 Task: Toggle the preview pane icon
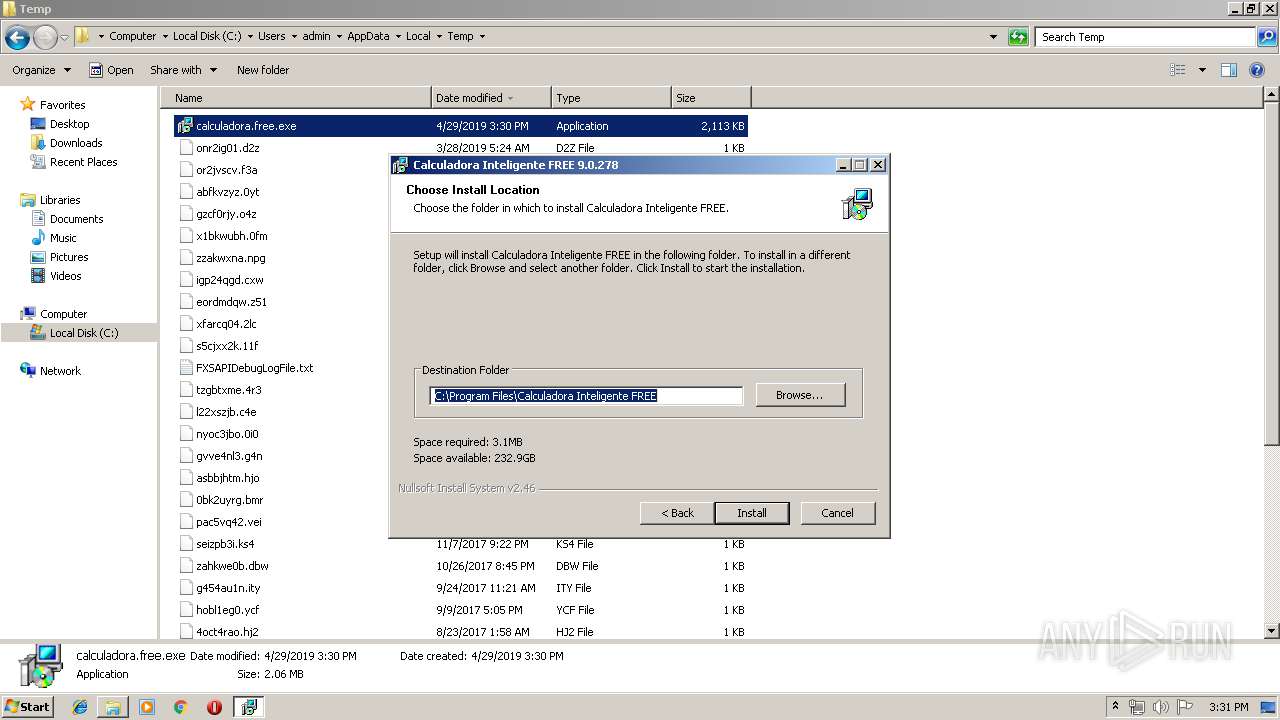click(1229, 70)
